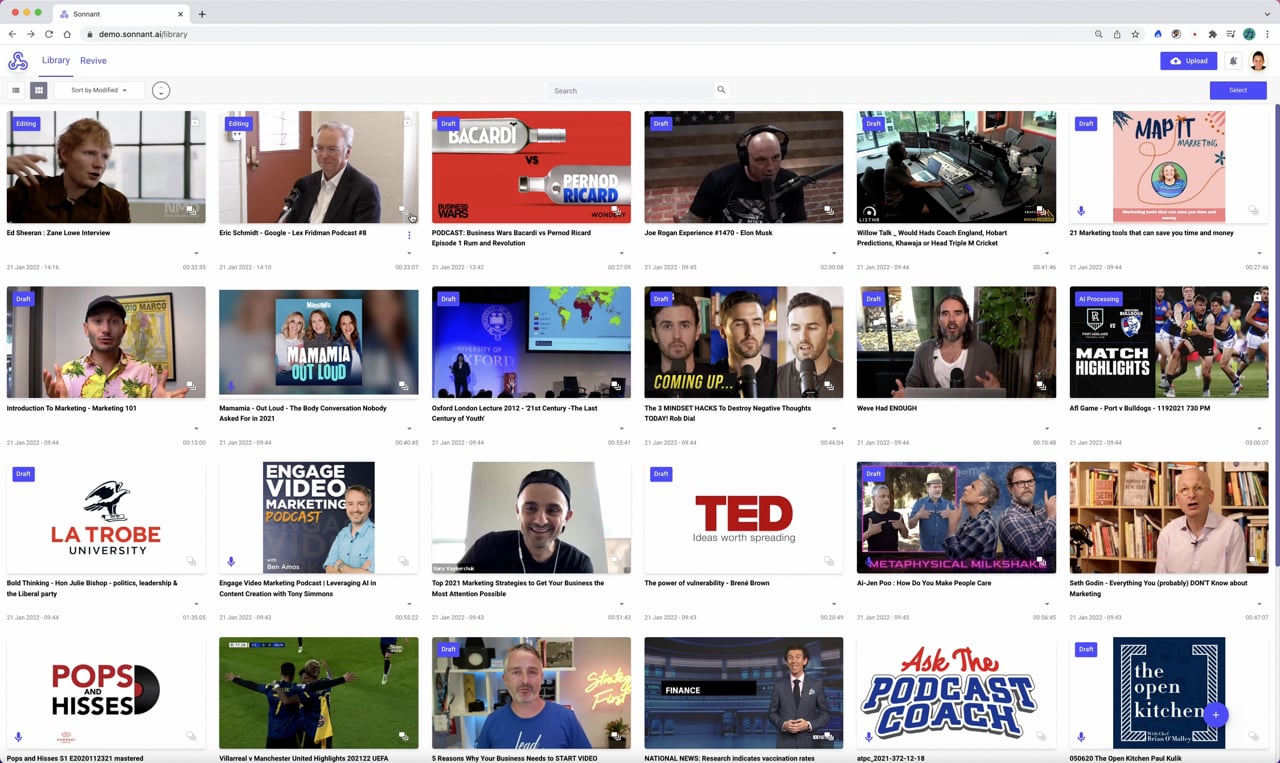Image resolution: width=1280 pixels, height=763 pixels.
Task: Click chat bubbles icon on Oxford lecture thumbnail
Action: [x=616, y=386]
